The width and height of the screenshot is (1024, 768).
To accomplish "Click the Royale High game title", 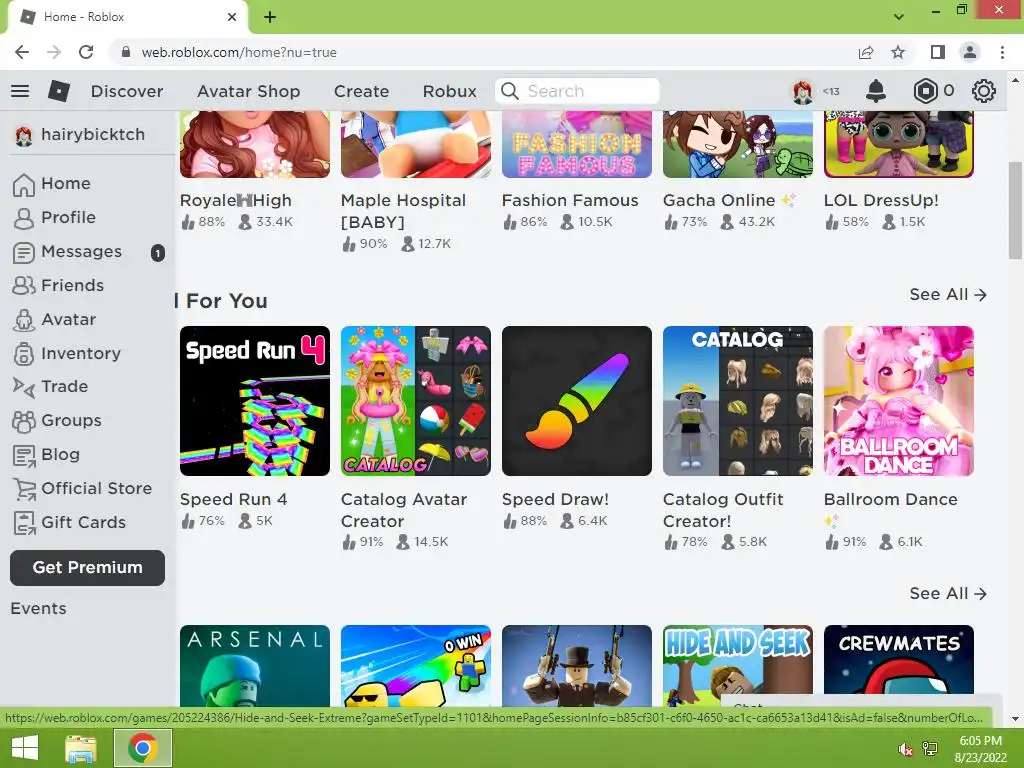I will click(236, 200).
